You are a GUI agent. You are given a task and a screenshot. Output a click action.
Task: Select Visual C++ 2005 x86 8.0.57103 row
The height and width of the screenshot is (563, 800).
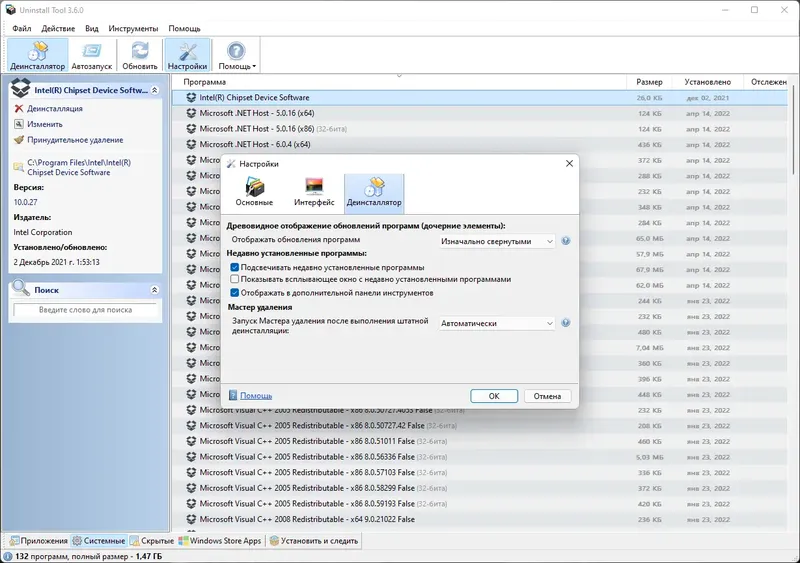pyautogui.click(x=480, y=472)
